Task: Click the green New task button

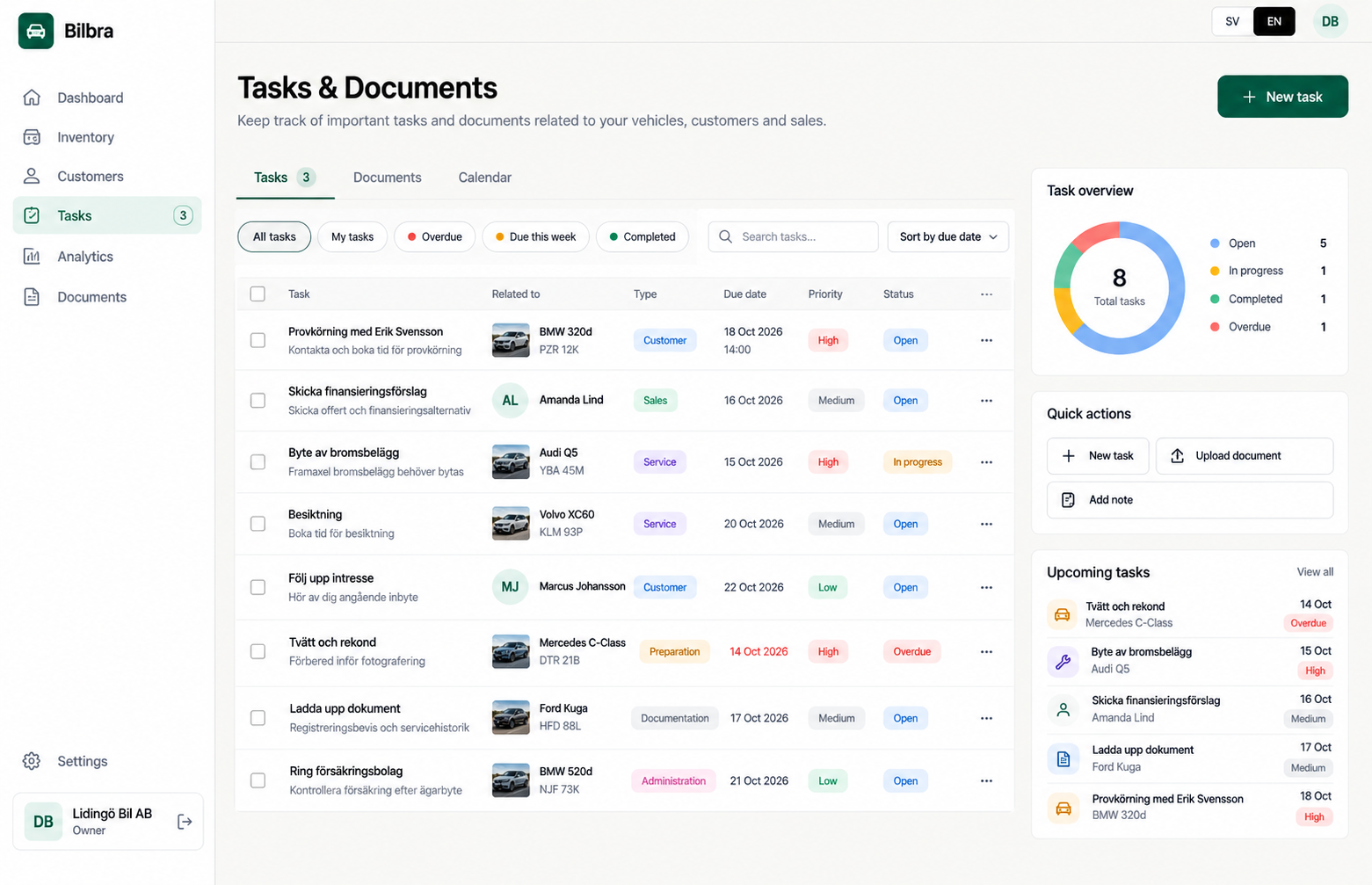Action: [x=1282, y=97]
